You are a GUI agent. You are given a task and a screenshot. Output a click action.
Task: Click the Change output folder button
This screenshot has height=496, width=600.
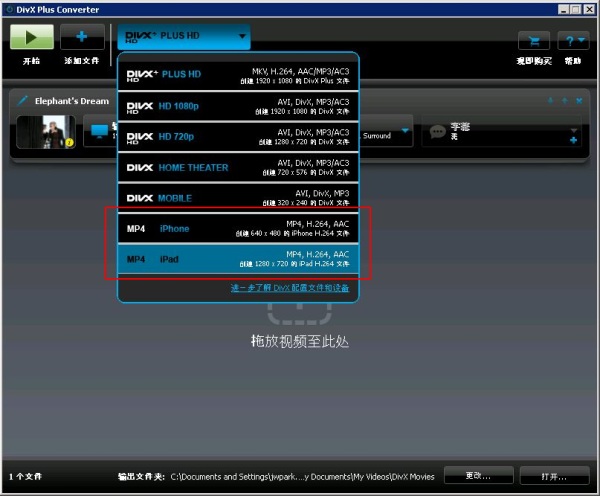point(478,476)
